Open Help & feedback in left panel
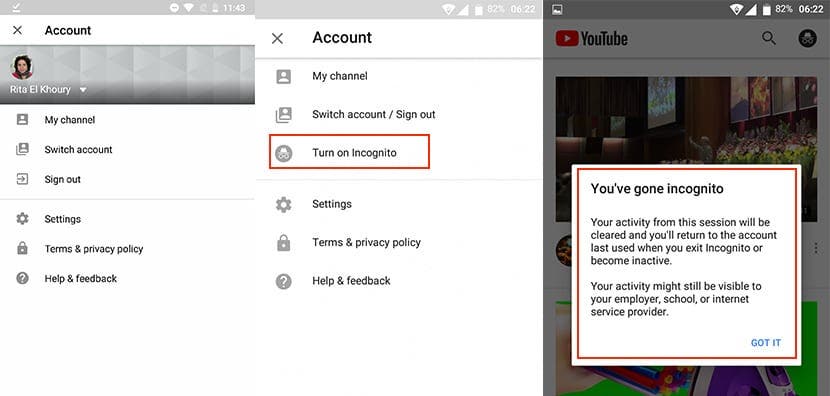This screenshot has height=396, width=830. [80, 278]
